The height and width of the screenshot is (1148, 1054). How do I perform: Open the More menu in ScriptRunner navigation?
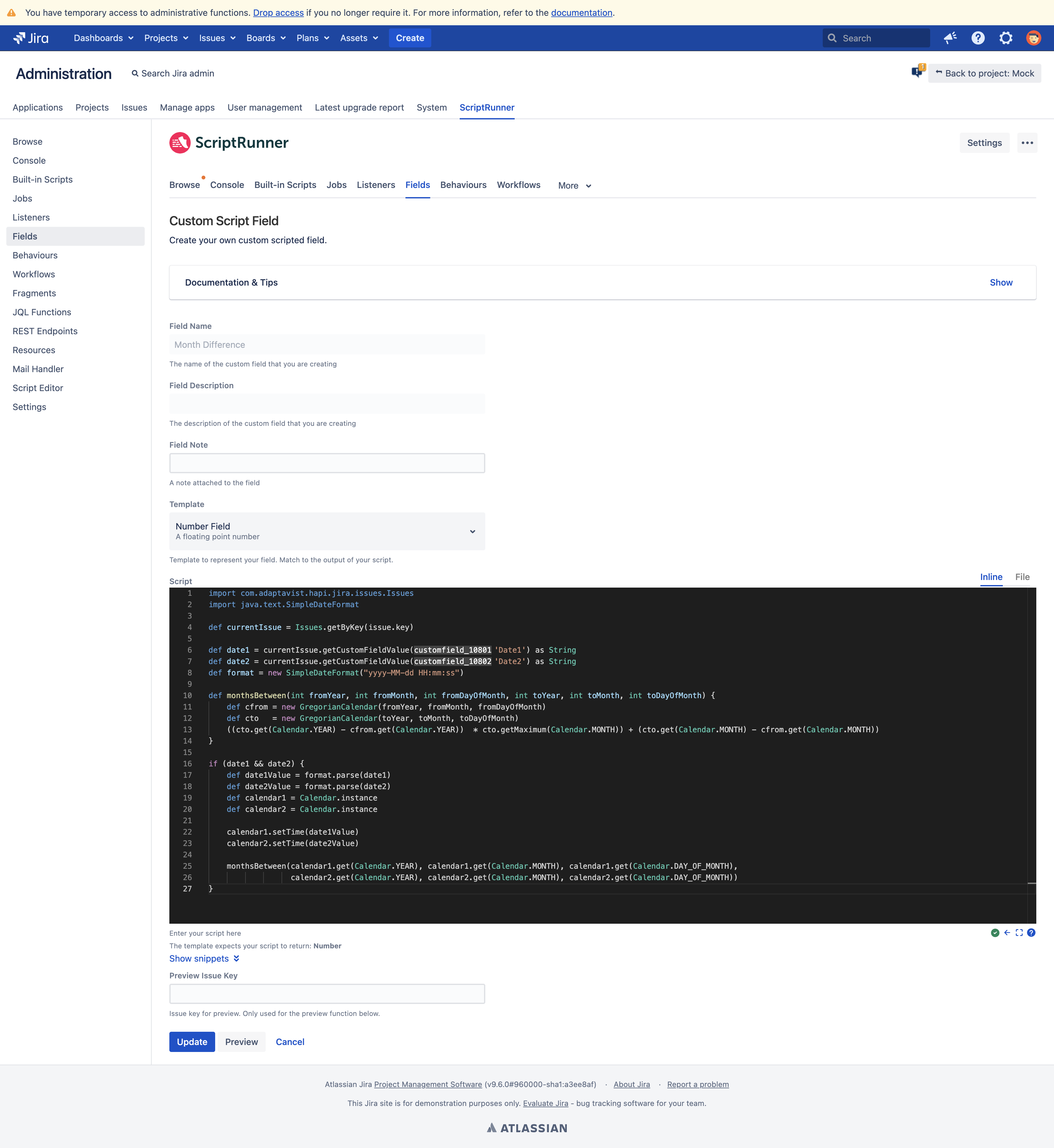pos(574,185)
